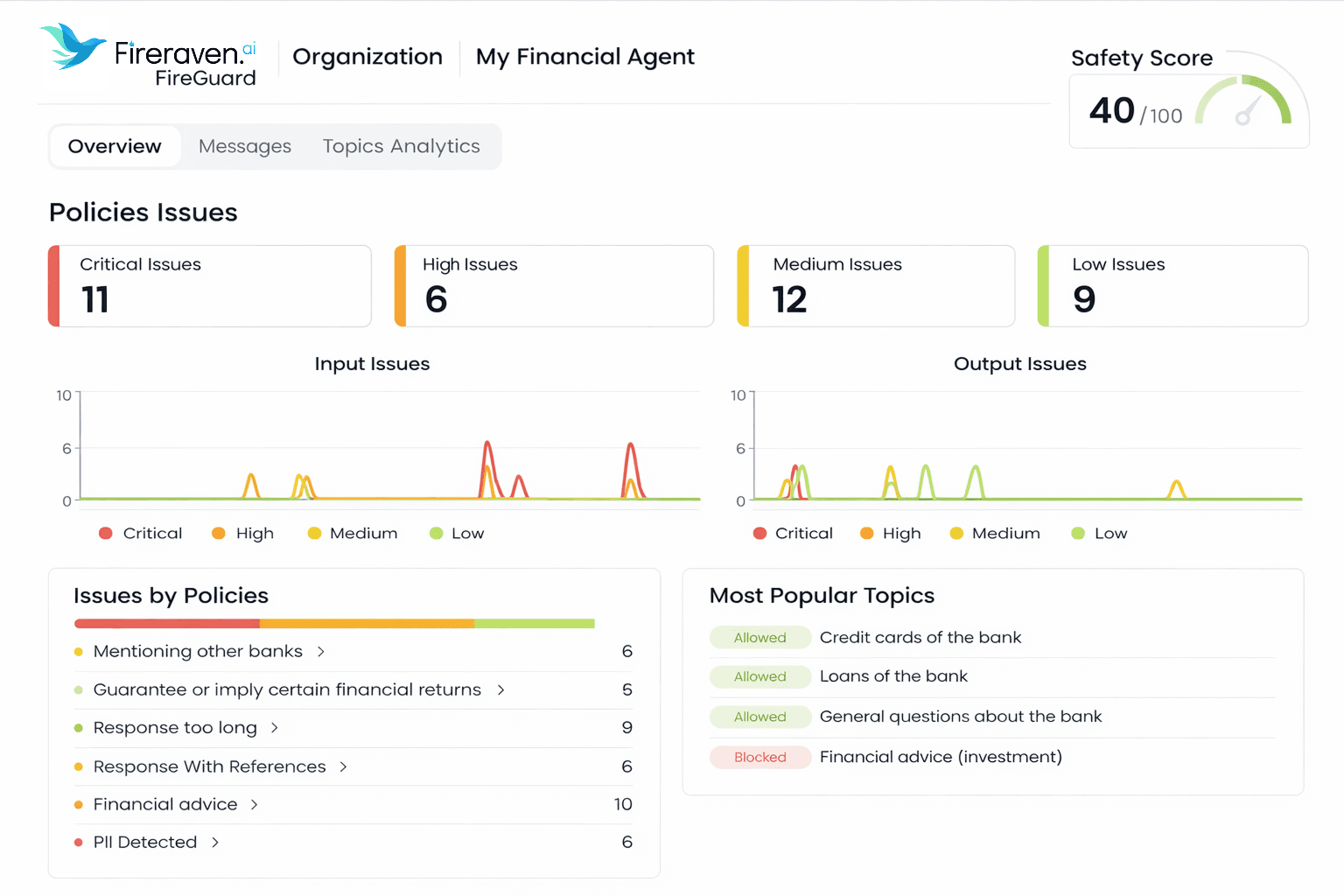This screenshot has height=896, width=1344.
Task: Switch to the Messages tab
Action: pyautogui.click(x=245, y=146)
